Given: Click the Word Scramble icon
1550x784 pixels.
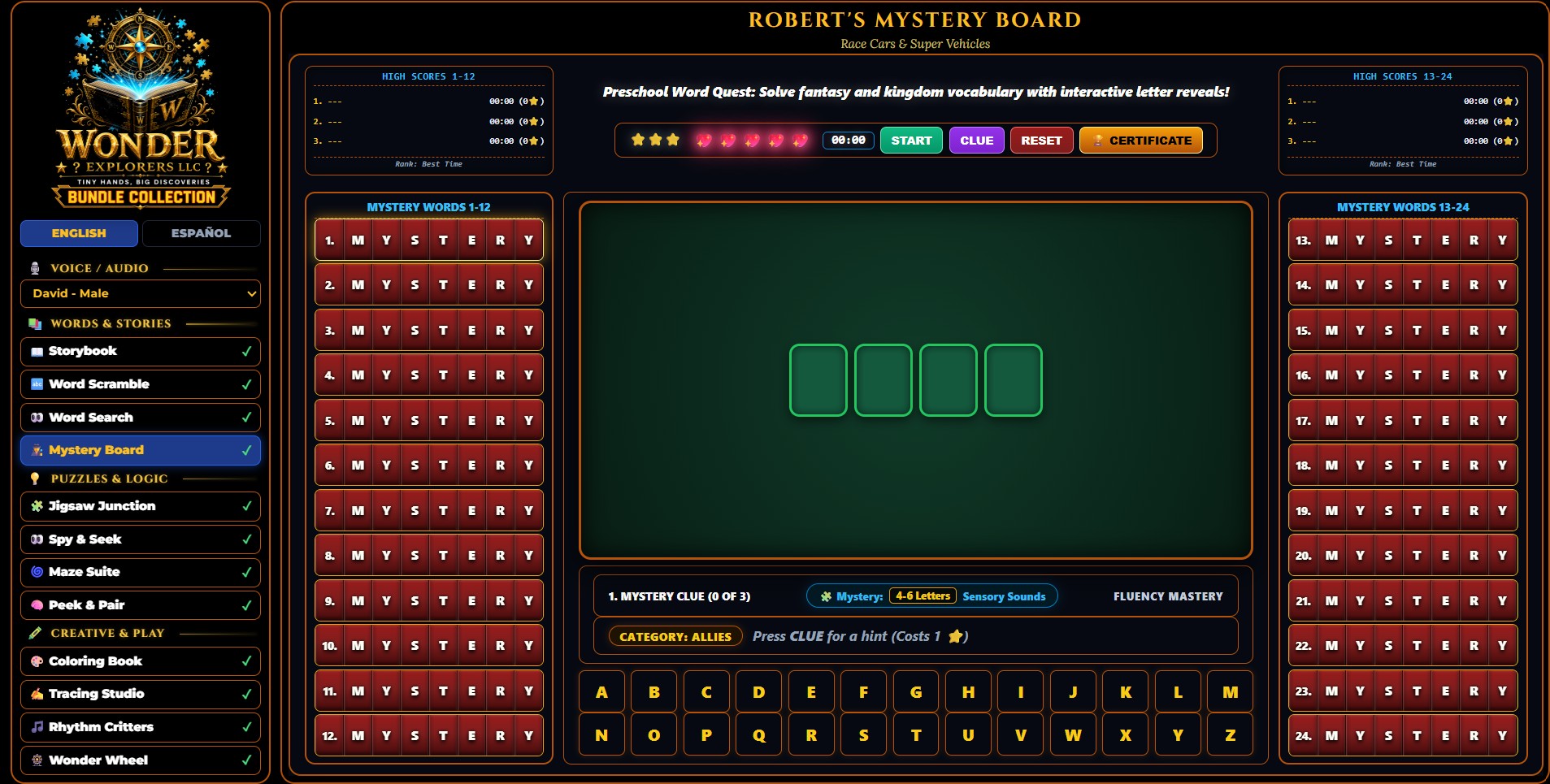Looking at the screenshot, I should coord(37,384).
